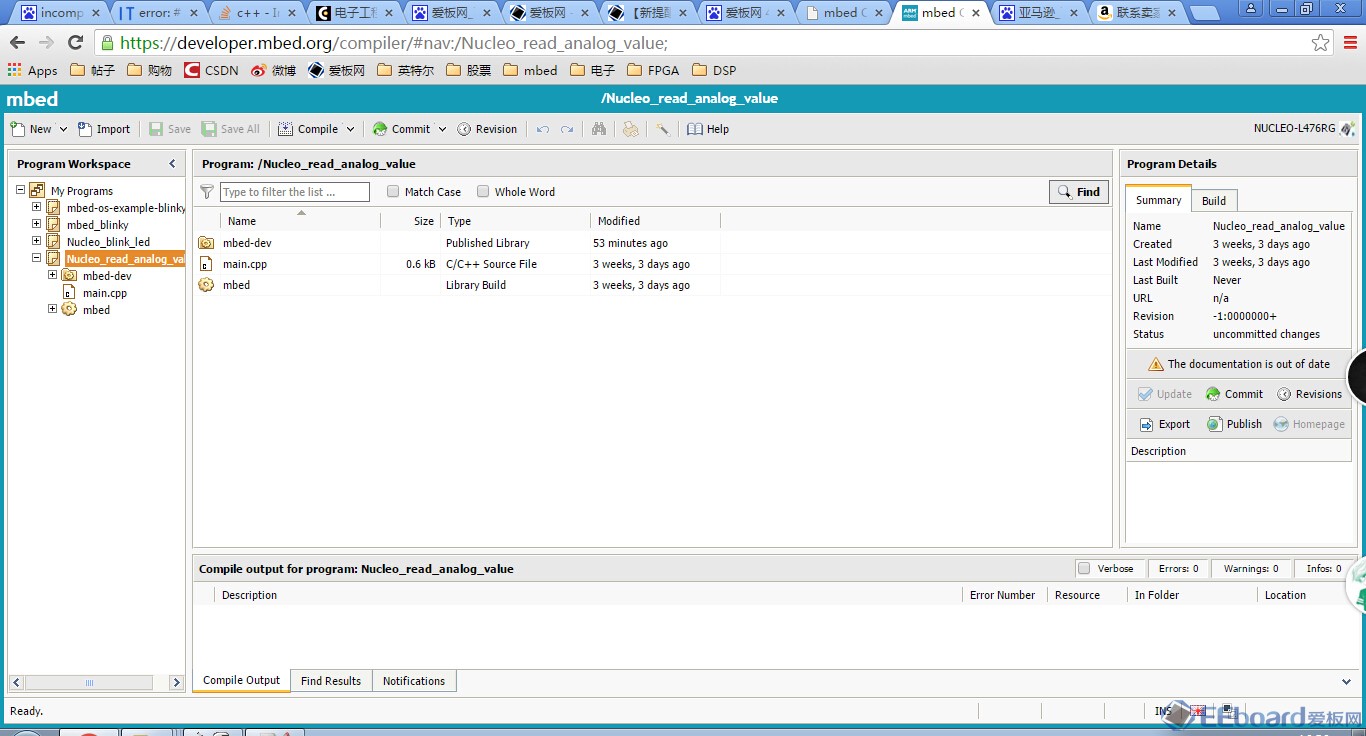This screenshot has height=736, width=1366.
Task: Click the Compile toolbar button
Action: coord(308,129)
